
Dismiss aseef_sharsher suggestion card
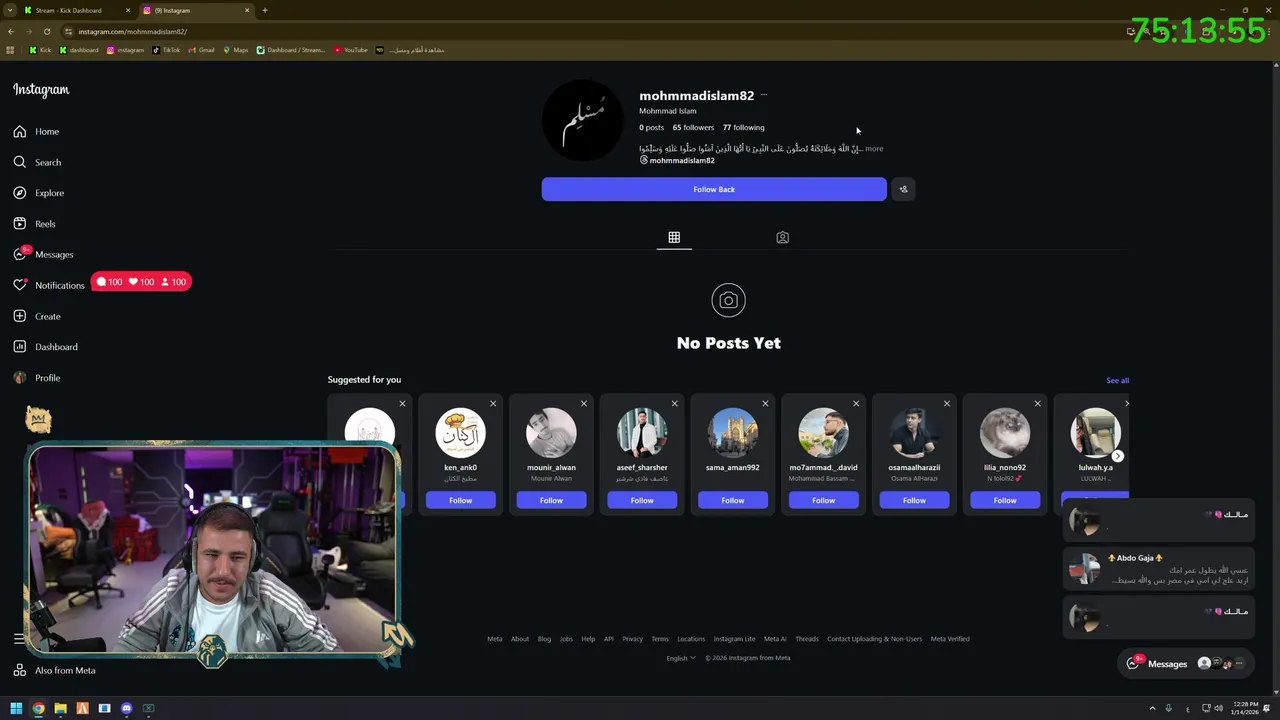coord(674,403)
